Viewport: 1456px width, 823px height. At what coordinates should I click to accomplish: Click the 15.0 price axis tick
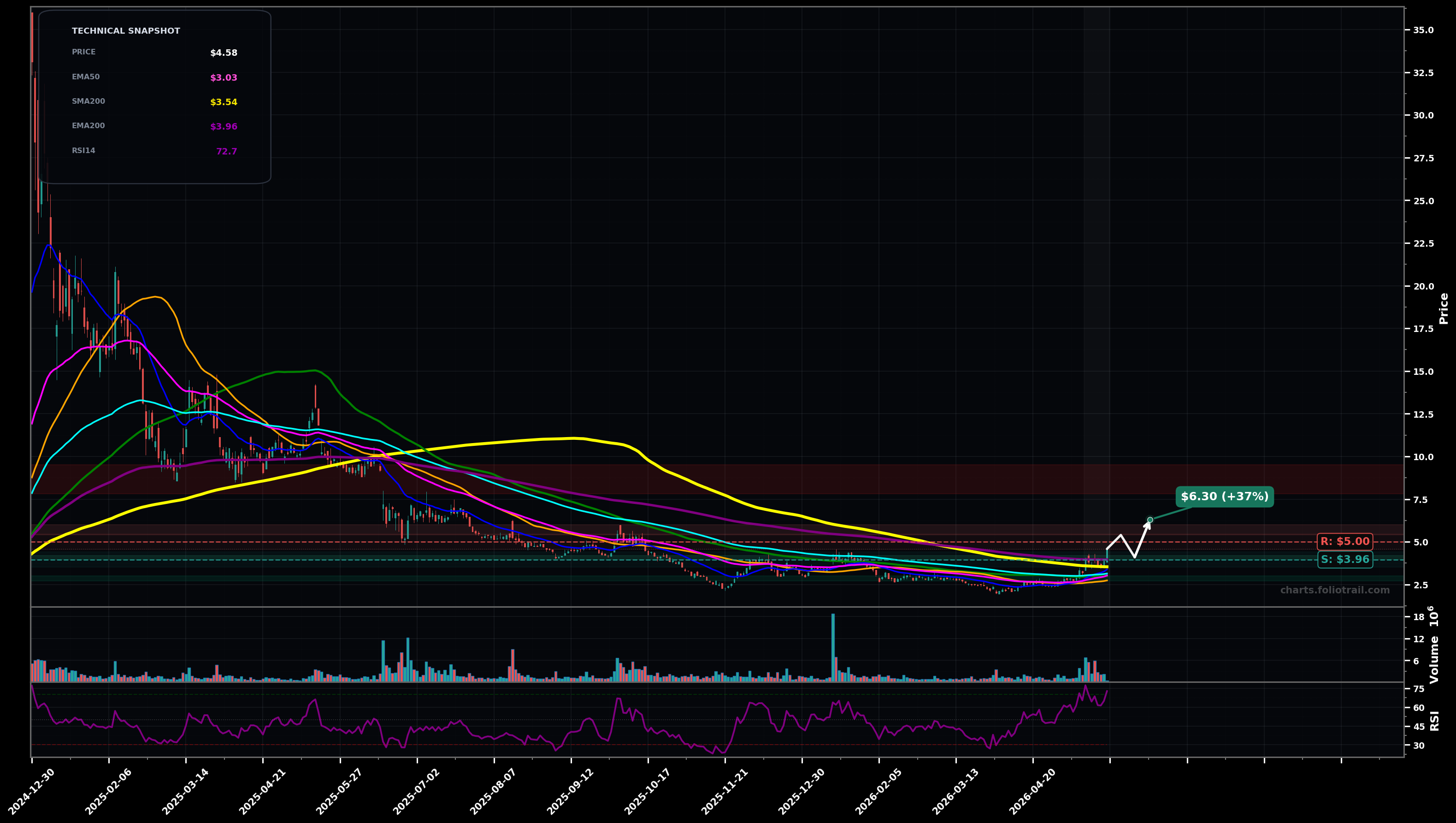tap(1423, 372)
